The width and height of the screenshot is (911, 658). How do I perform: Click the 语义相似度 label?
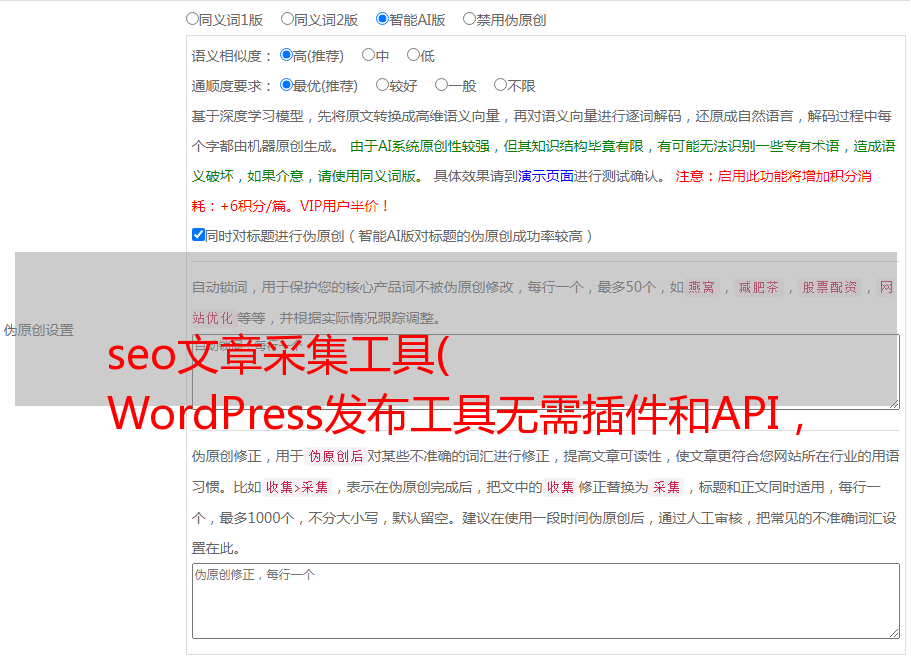(232, 56)
